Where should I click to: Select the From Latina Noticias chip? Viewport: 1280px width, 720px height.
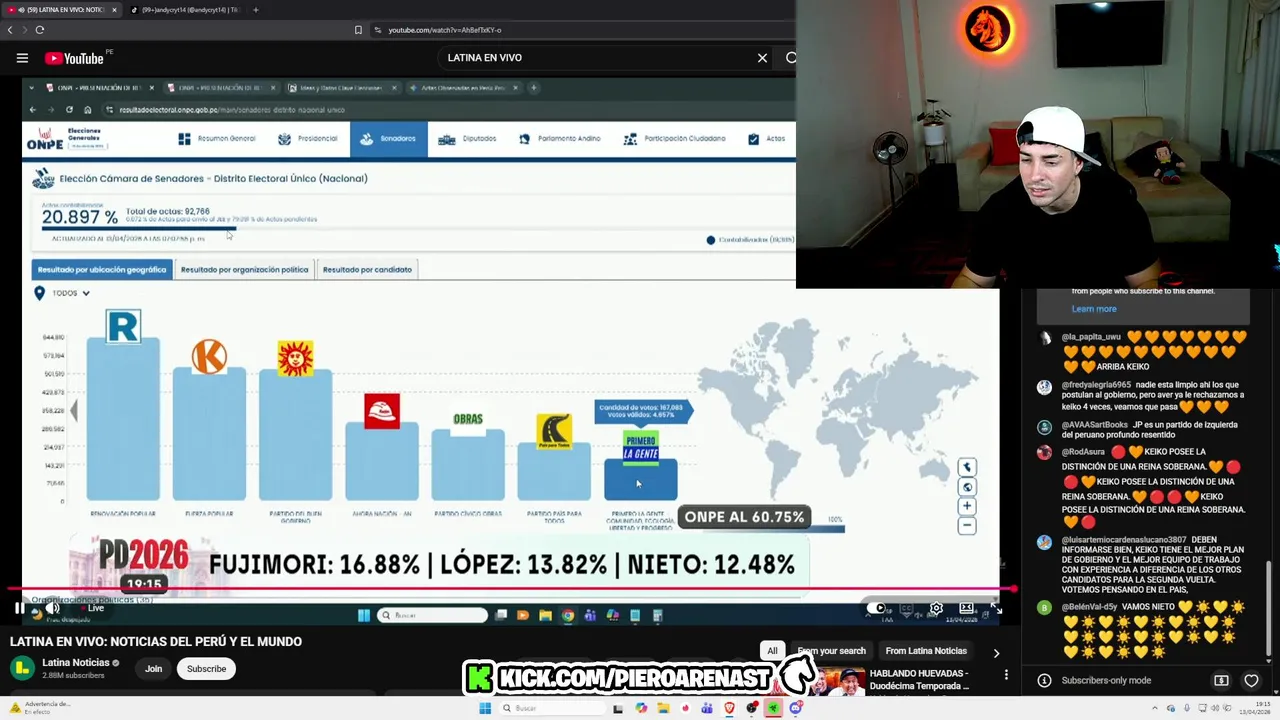click(926, 651)
